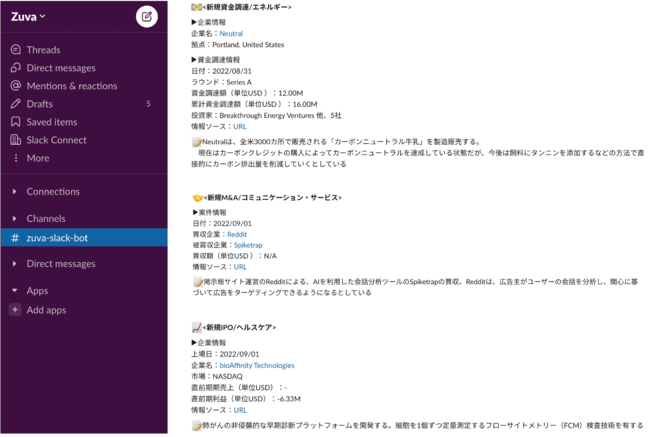Click the Direct messages icon near Threads
The width and height of the screenshot is (650, 437).
(x=16, y=68)
